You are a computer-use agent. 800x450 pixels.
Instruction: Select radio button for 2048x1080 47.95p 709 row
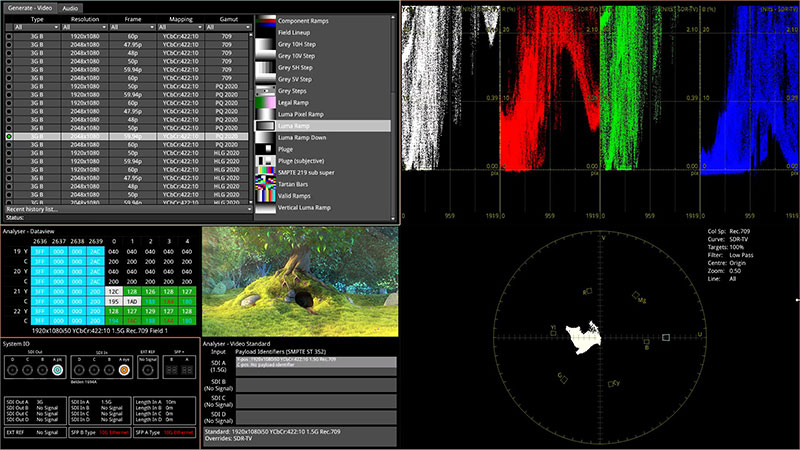(x=9, y=45)
